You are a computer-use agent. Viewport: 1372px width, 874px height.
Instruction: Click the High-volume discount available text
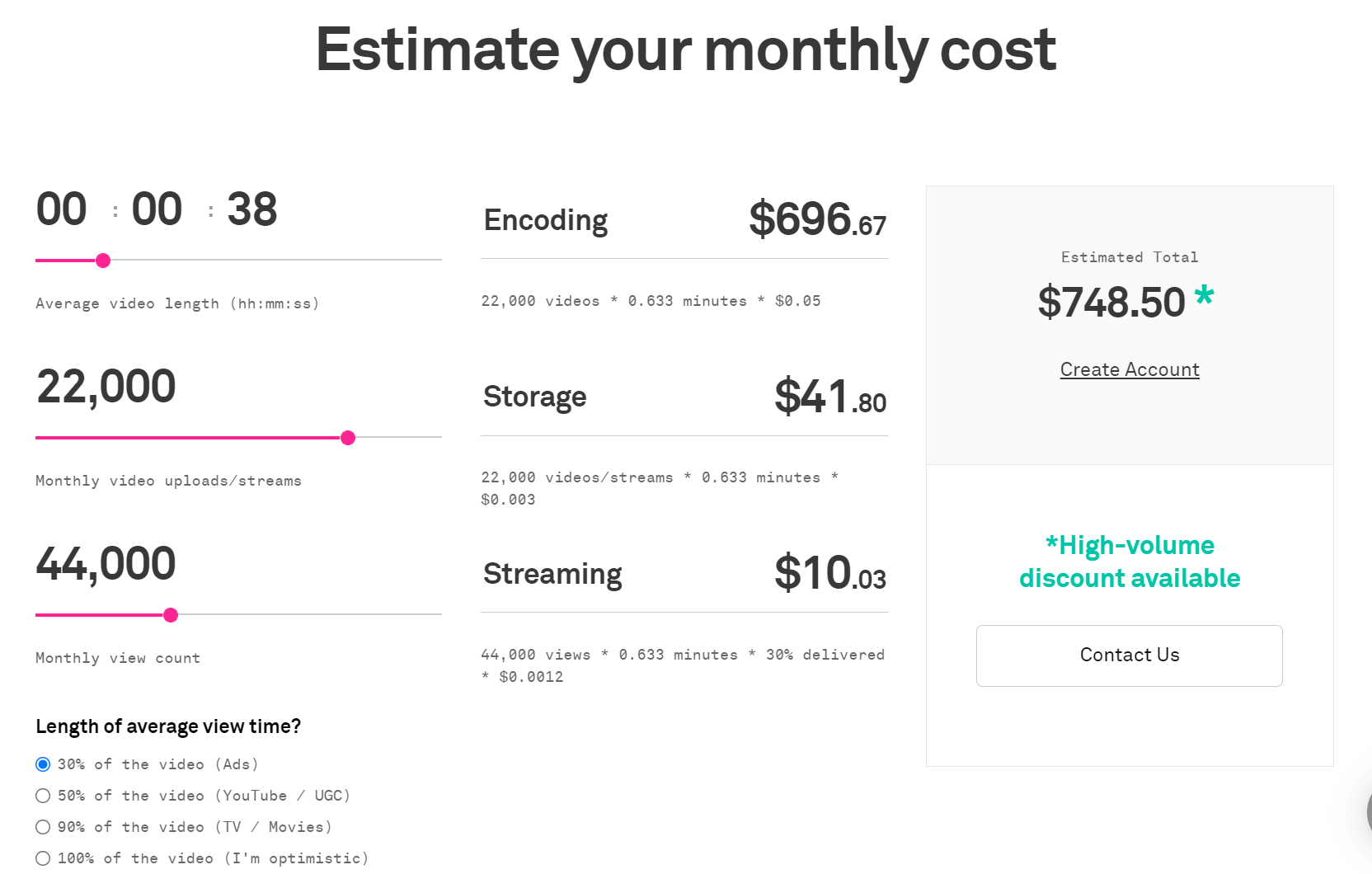click(1130, 562)
